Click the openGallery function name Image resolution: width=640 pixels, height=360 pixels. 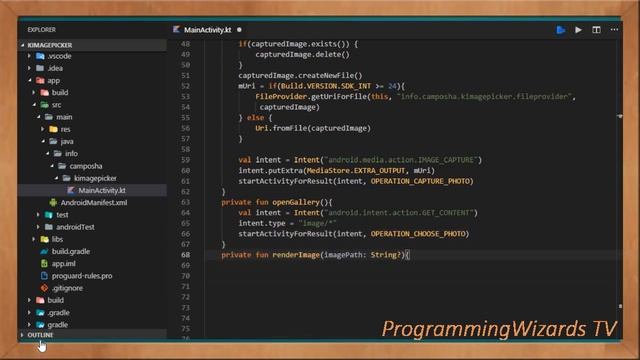click(296, 202)
